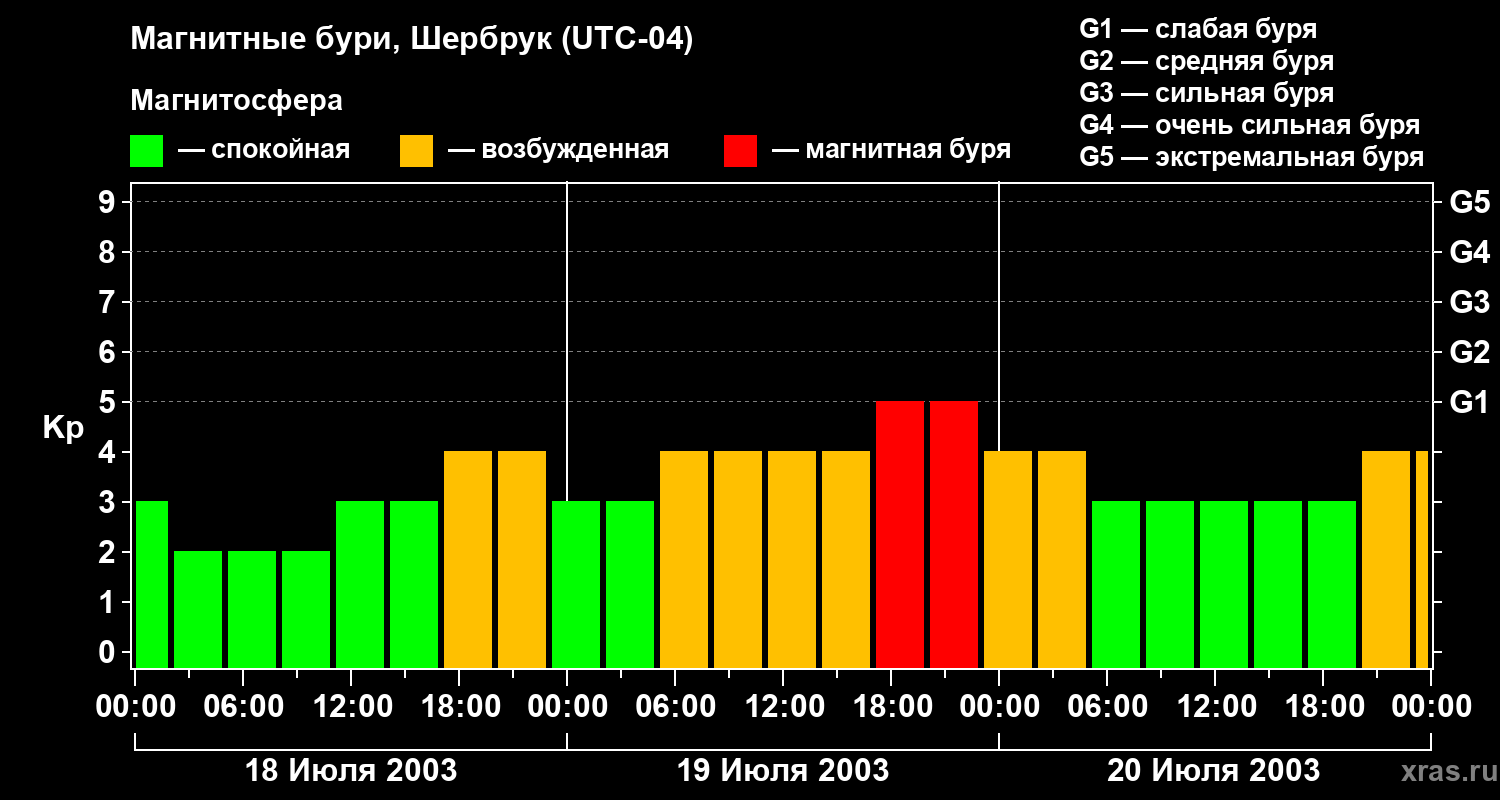Click the 'G5 — экстремальная буря' legend text
1500x800 pixels.
coord(1251,157)
